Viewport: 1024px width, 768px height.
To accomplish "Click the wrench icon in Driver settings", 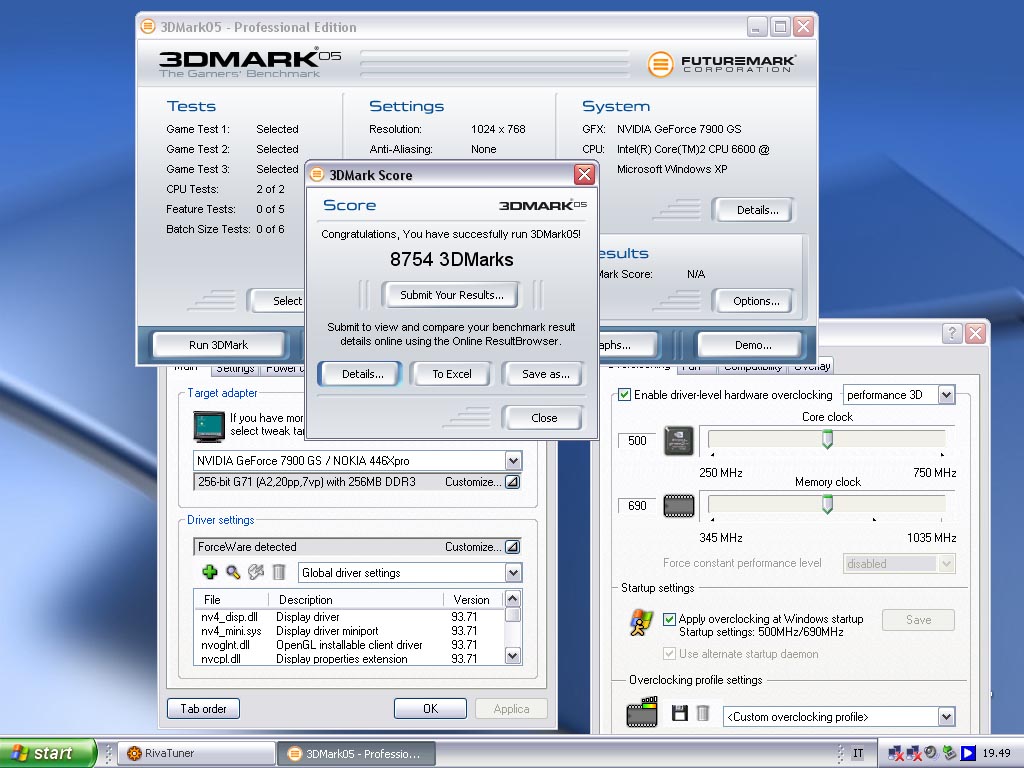I will coord(256,572).
